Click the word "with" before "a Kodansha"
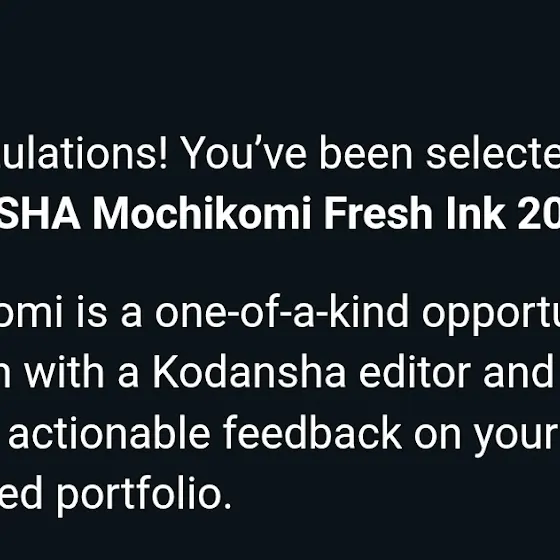 point(64,372)
